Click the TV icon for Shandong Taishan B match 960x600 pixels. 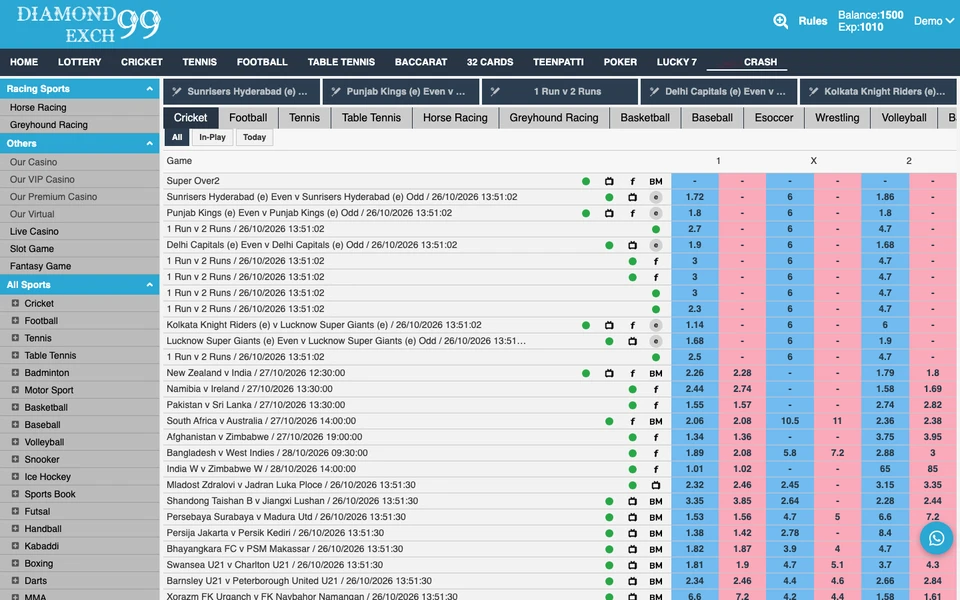tap(632, 501)
